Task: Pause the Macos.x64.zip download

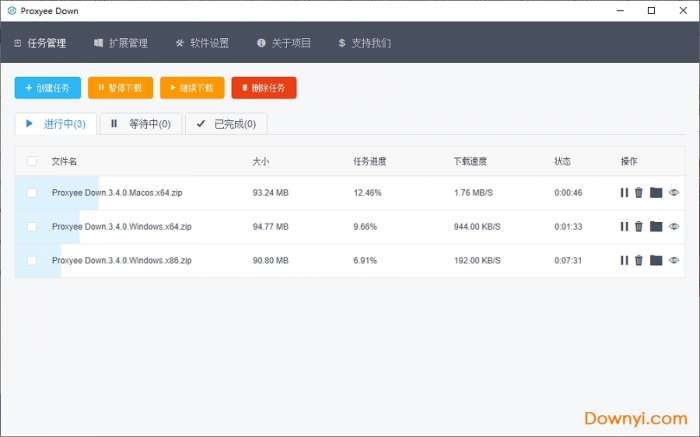Action: (624, 192)
